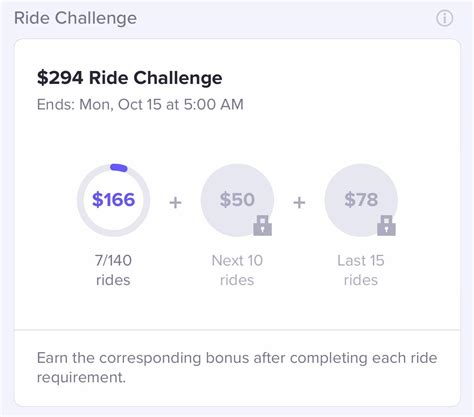Tap the $78 bonus amount text
Viewport: 474px width, 417px height.
pos(361,200)
